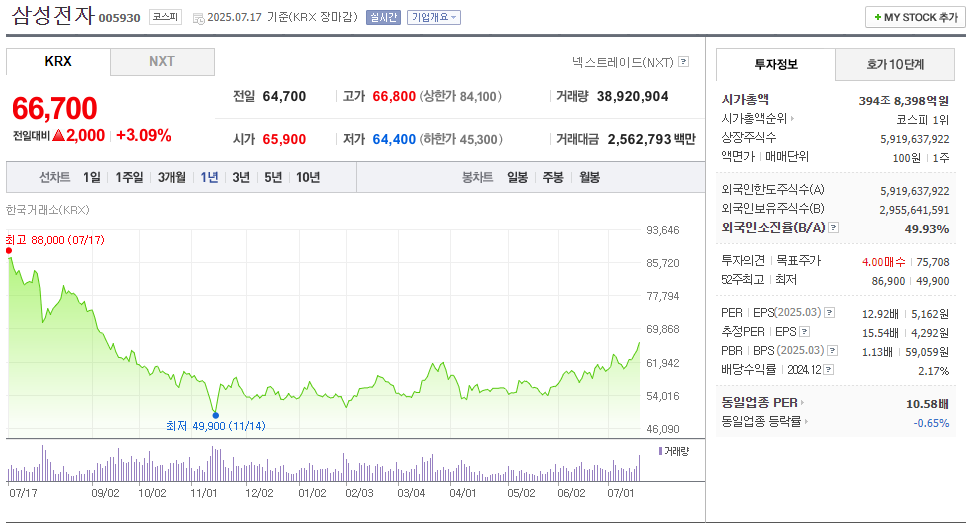
Task: Select the 3년 line chart period
Action: [241, 177]
